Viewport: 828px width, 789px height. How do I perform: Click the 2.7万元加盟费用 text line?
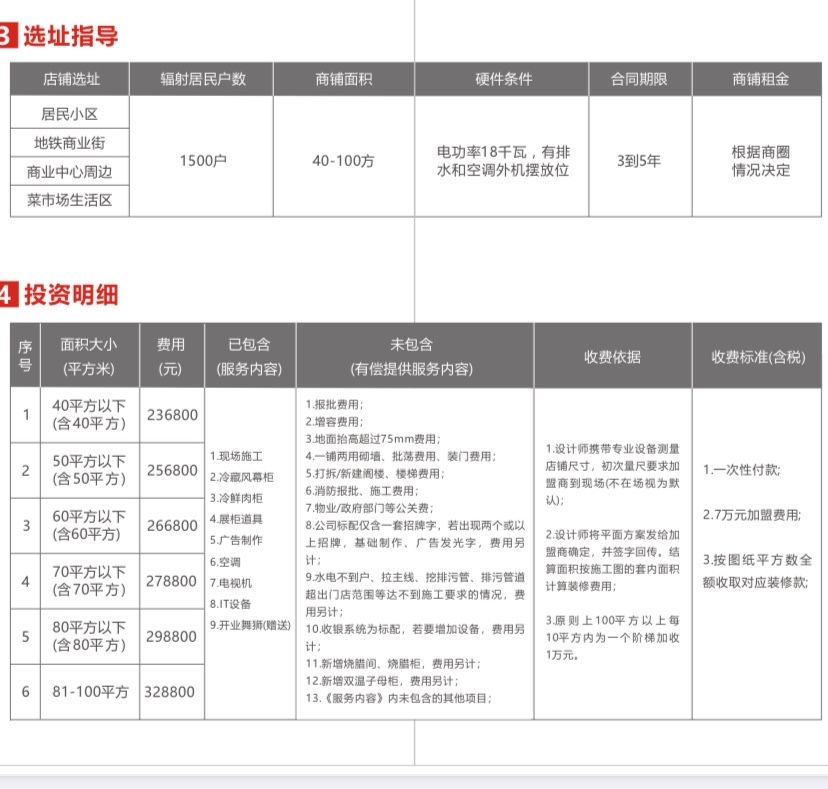[x=751, y=514]
